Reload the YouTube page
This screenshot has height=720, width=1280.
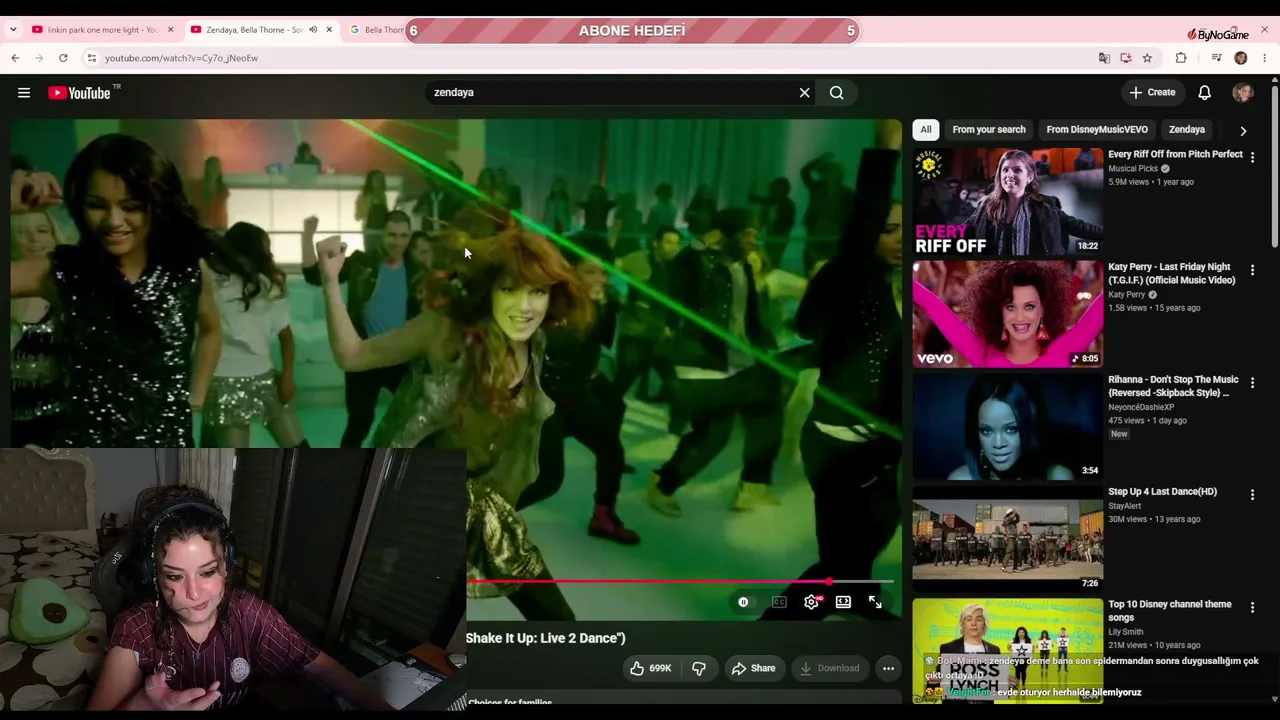pyautogui.click(x=63, y=58)
